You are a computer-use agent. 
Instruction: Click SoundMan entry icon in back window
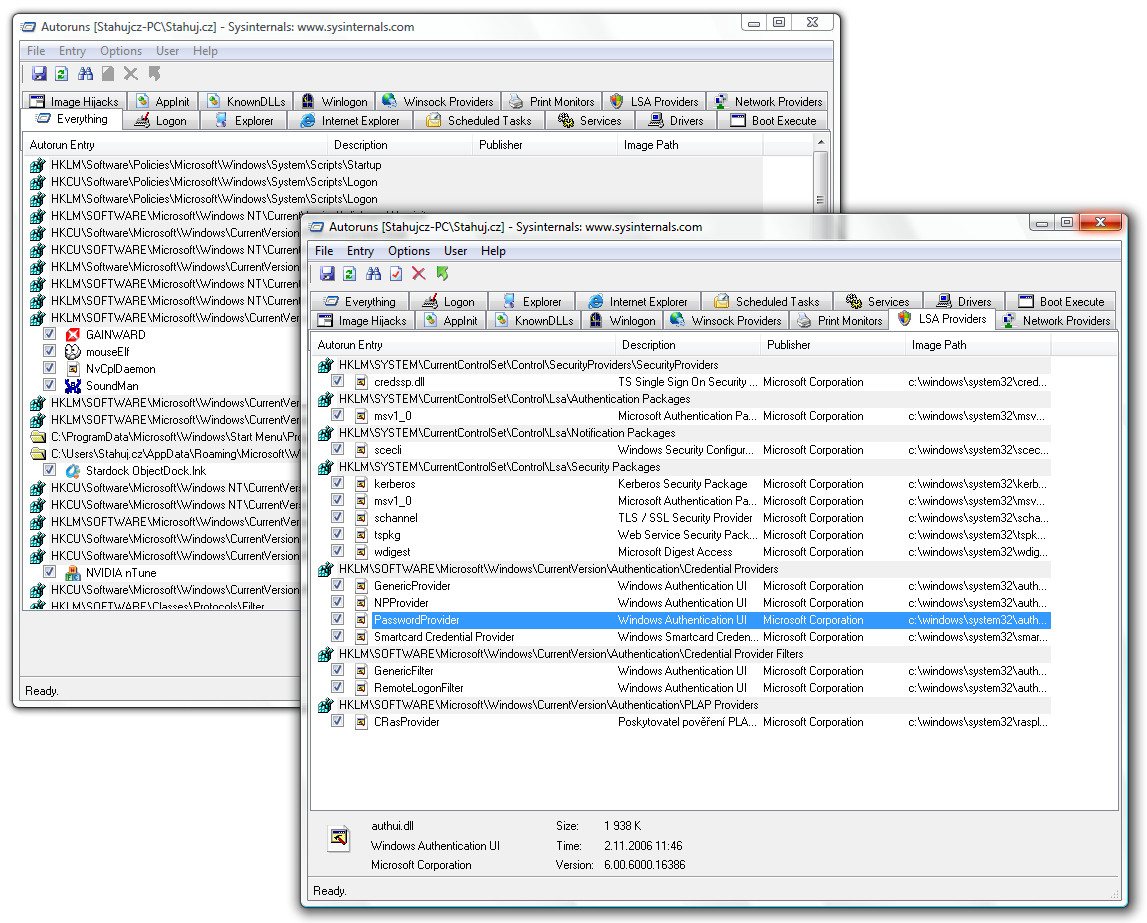point(72,385)
